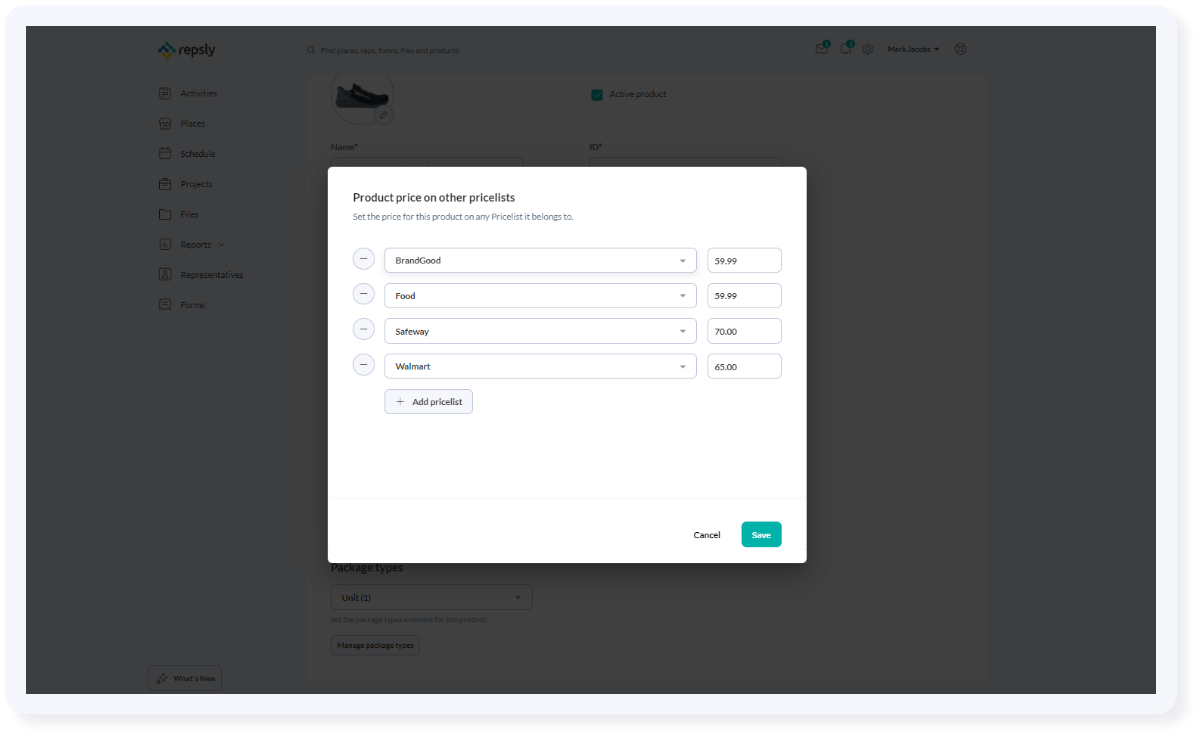
Task: Open the Walmart pricelist dropdown
Action: point(684,365)
